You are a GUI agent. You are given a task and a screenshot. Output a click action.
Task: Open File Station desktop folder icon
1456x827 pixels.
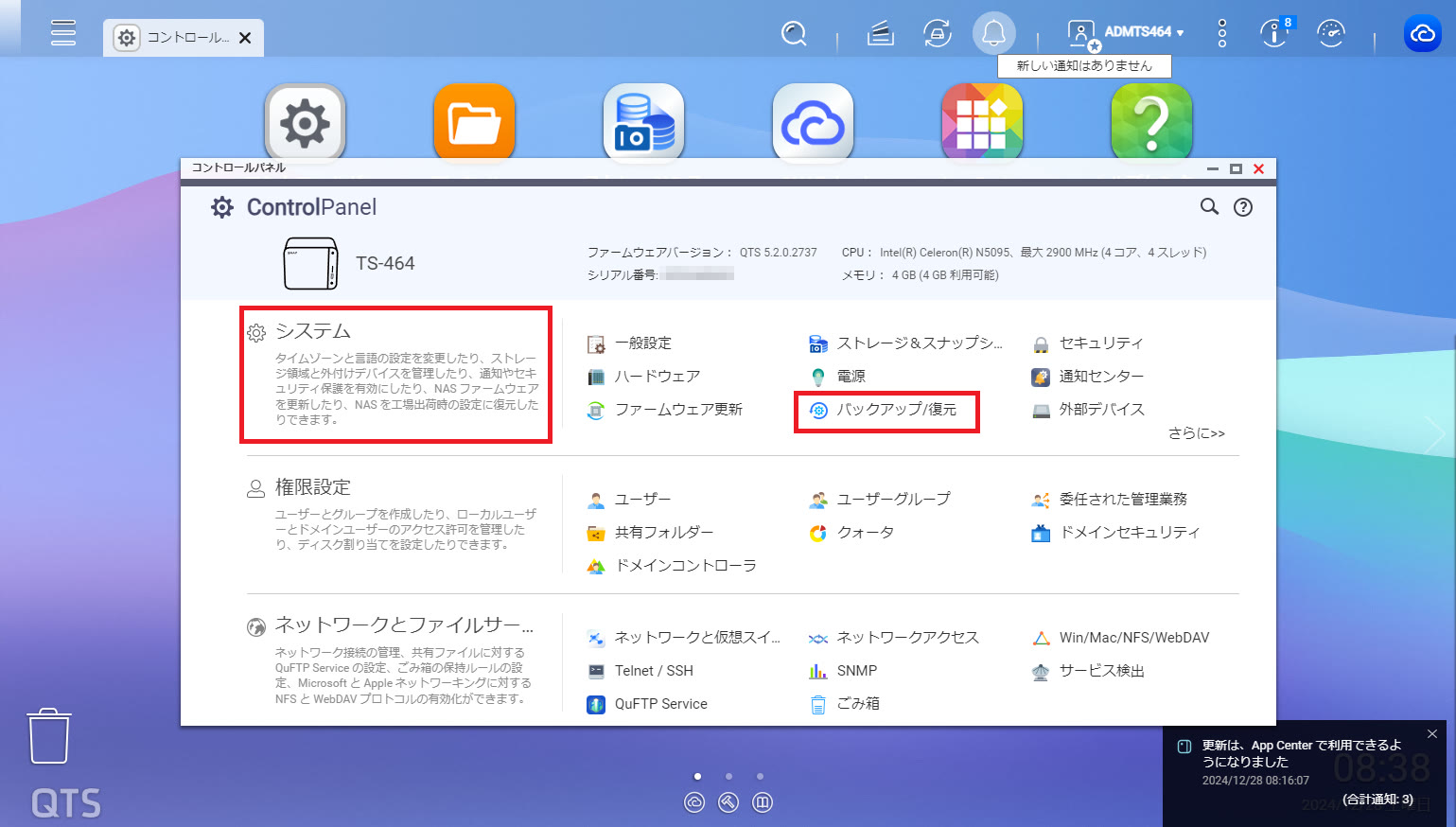point(474,122)
